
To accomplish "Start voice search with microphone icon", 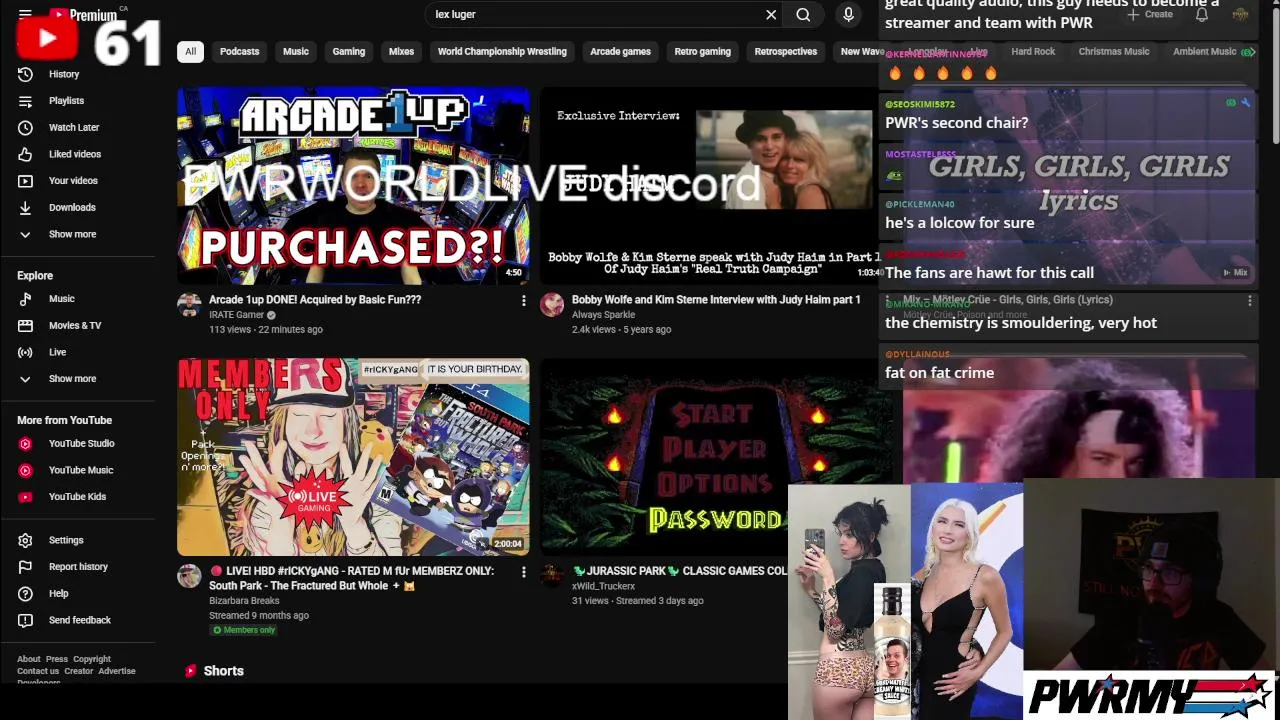I will point(848,15).
